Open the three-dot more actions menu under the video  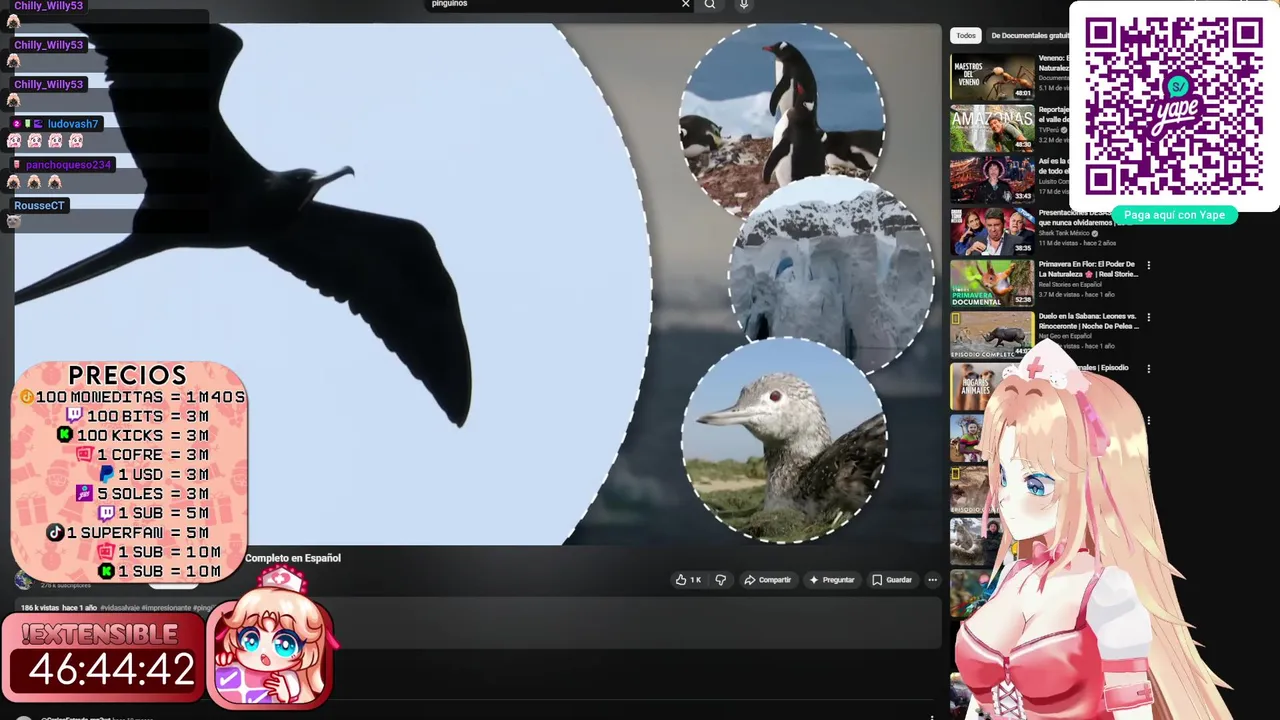point(932,580)
